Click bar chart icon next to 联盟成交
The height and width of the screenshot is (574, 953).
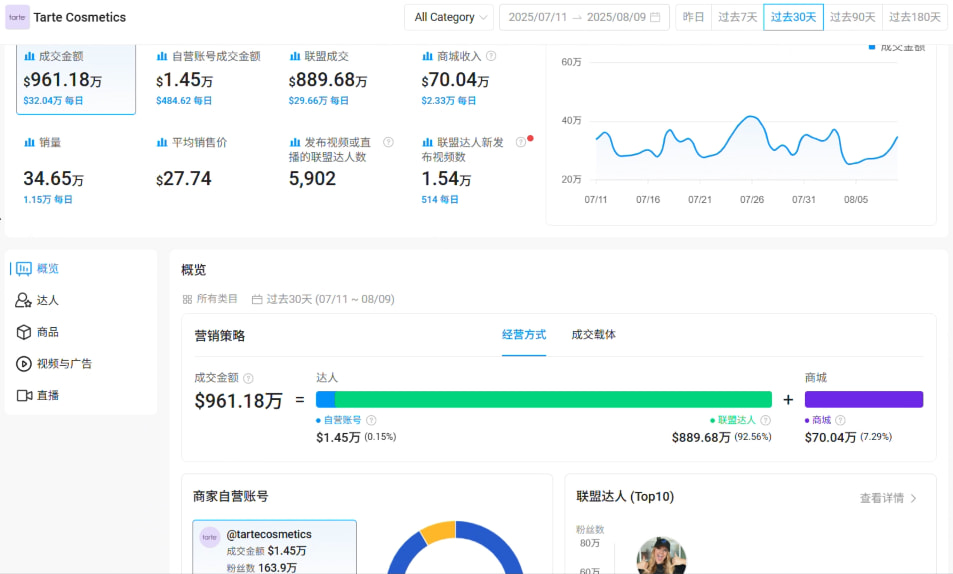point(295,57)
